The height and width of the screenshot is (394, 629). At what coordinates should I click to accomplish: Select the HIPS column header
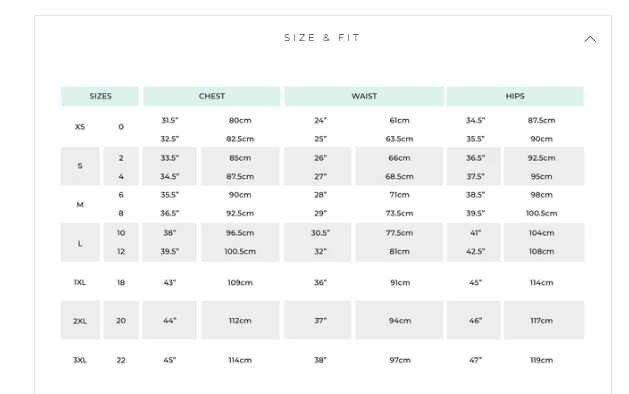pyautogui.click(x=515, y=96)
